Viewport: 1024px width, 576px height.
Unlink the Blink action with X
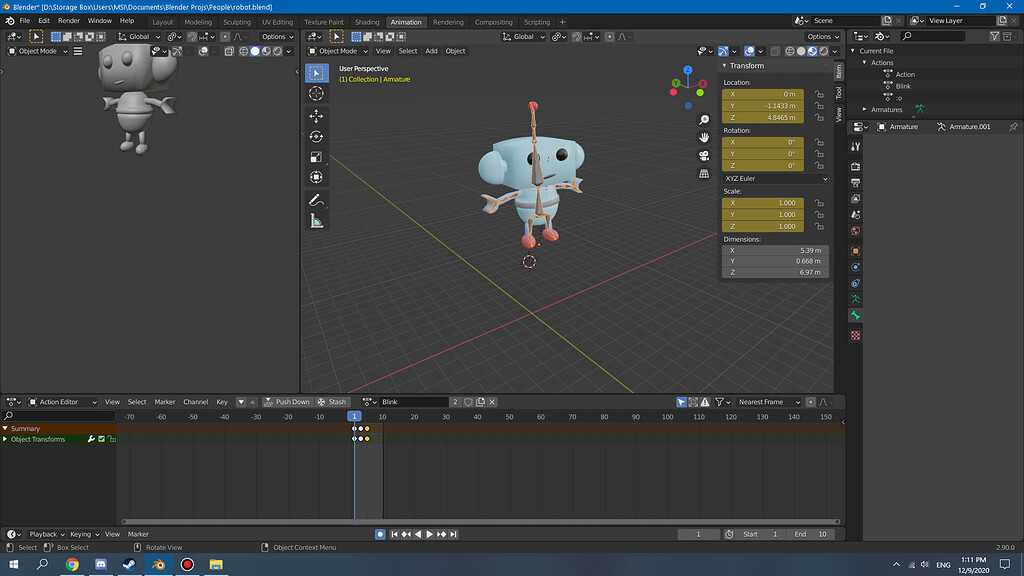pyautogui.click(x=492, y=402)
